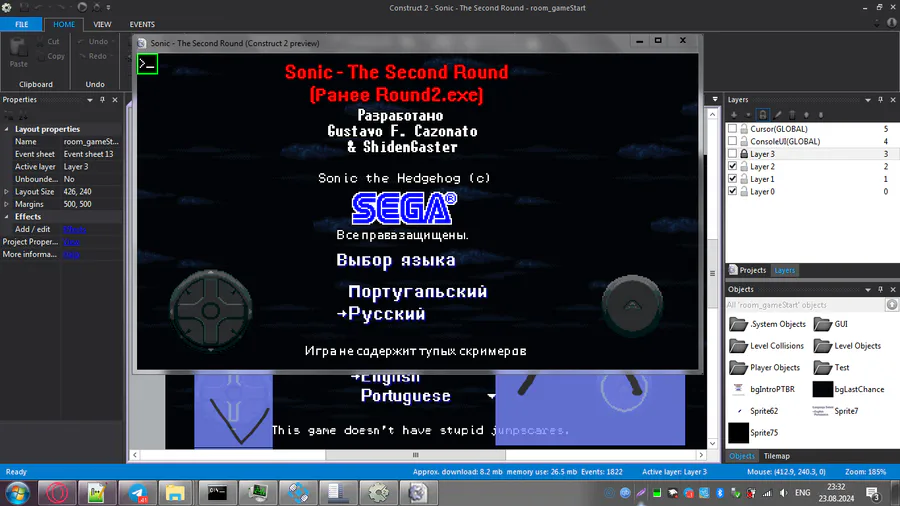Open the Opera browser from taskbar
Viewport: 900px width, 506px height.
tap(57, 493)
